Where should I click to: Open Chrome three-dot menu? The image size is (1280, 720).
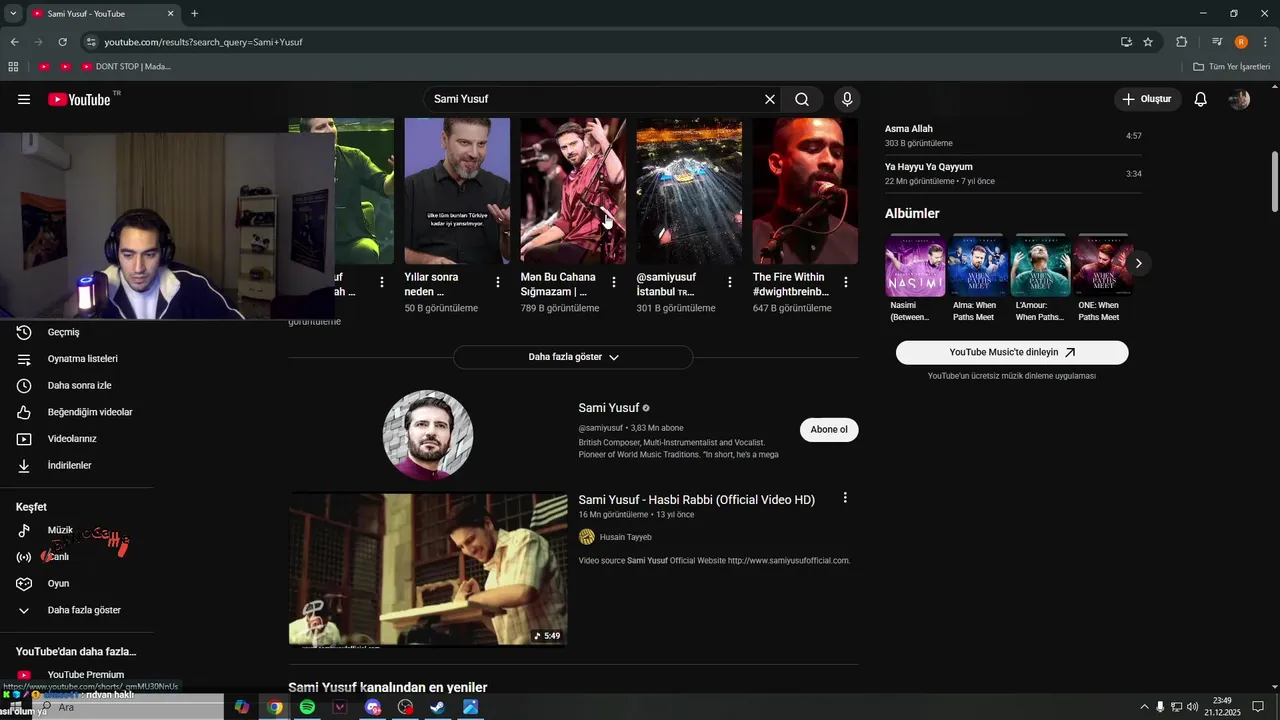coord(1266,42)
